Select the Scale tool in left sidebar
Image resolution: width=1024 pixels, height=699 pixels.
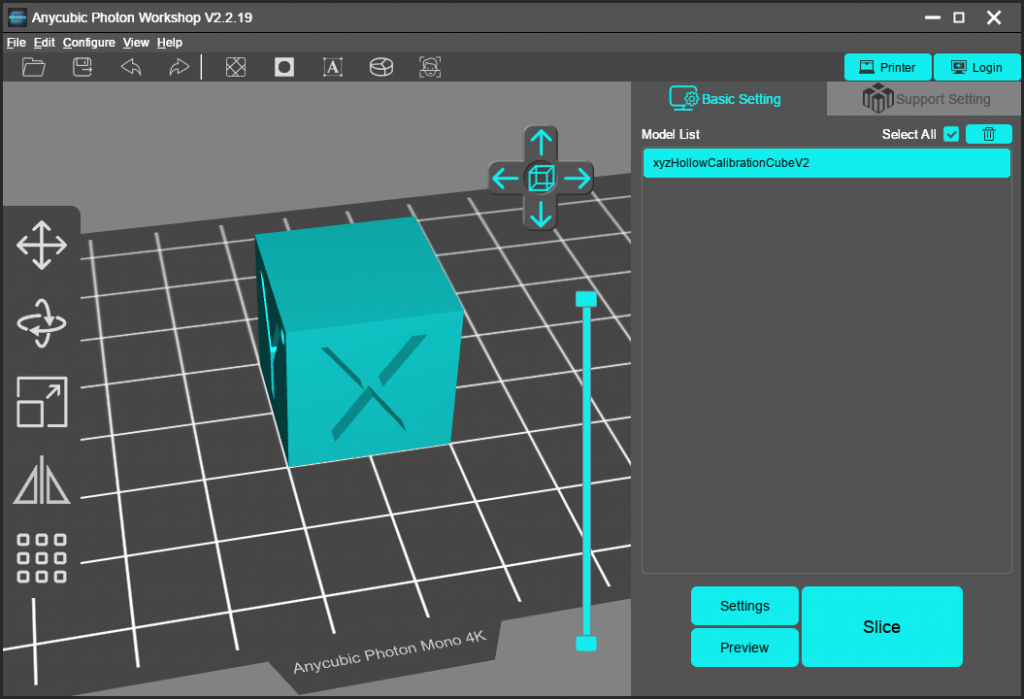click(42, 402)
